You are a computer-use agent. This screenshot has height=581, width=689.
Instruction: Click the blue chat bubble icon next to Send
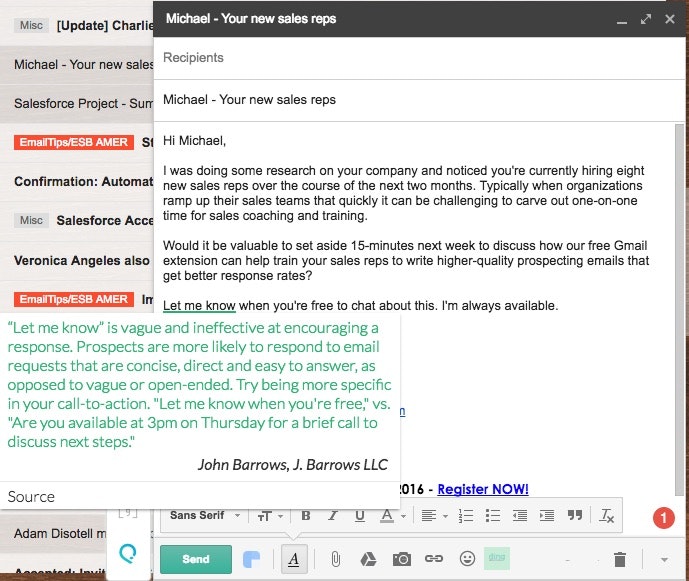[251, 559]
